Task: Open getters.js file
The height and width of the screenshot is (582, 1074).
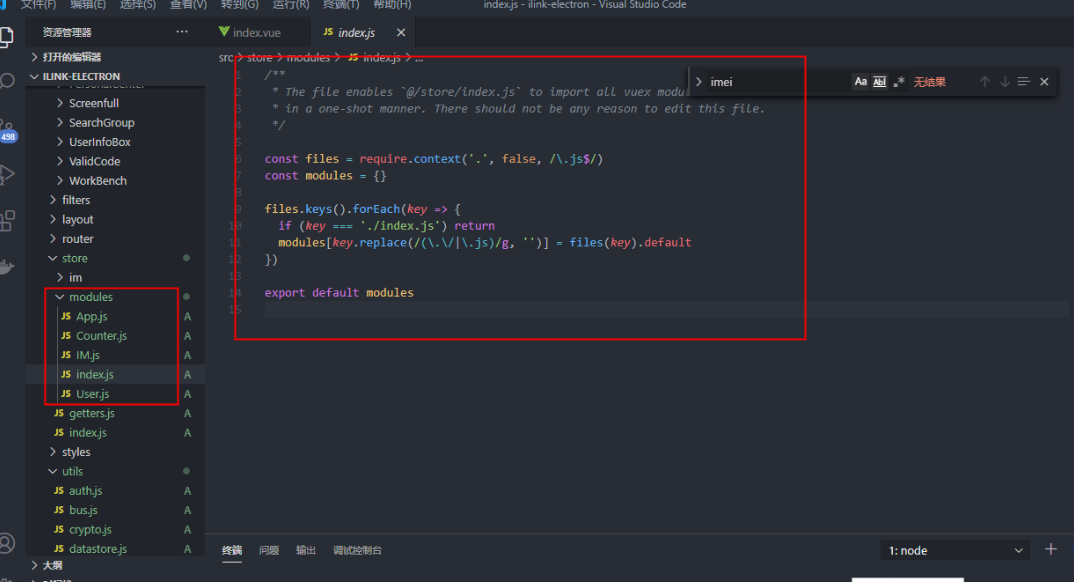Action: click(x=115, y=413)
